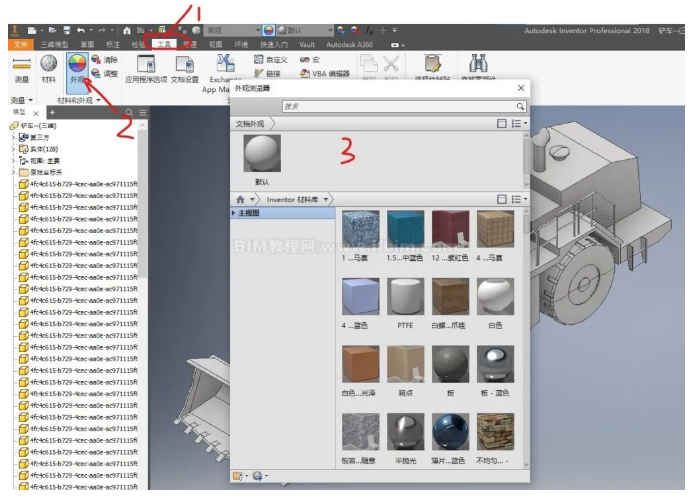
Task: Select the 测量 measure ruler tool
Action: click(20, 68)
